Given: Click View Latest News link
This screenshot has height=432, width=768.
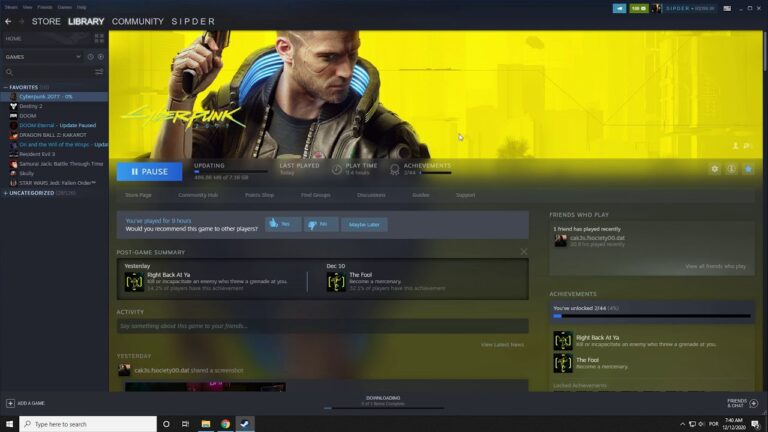Looking at the screenshot, I should pyautogui.click(x=502, y=345).
